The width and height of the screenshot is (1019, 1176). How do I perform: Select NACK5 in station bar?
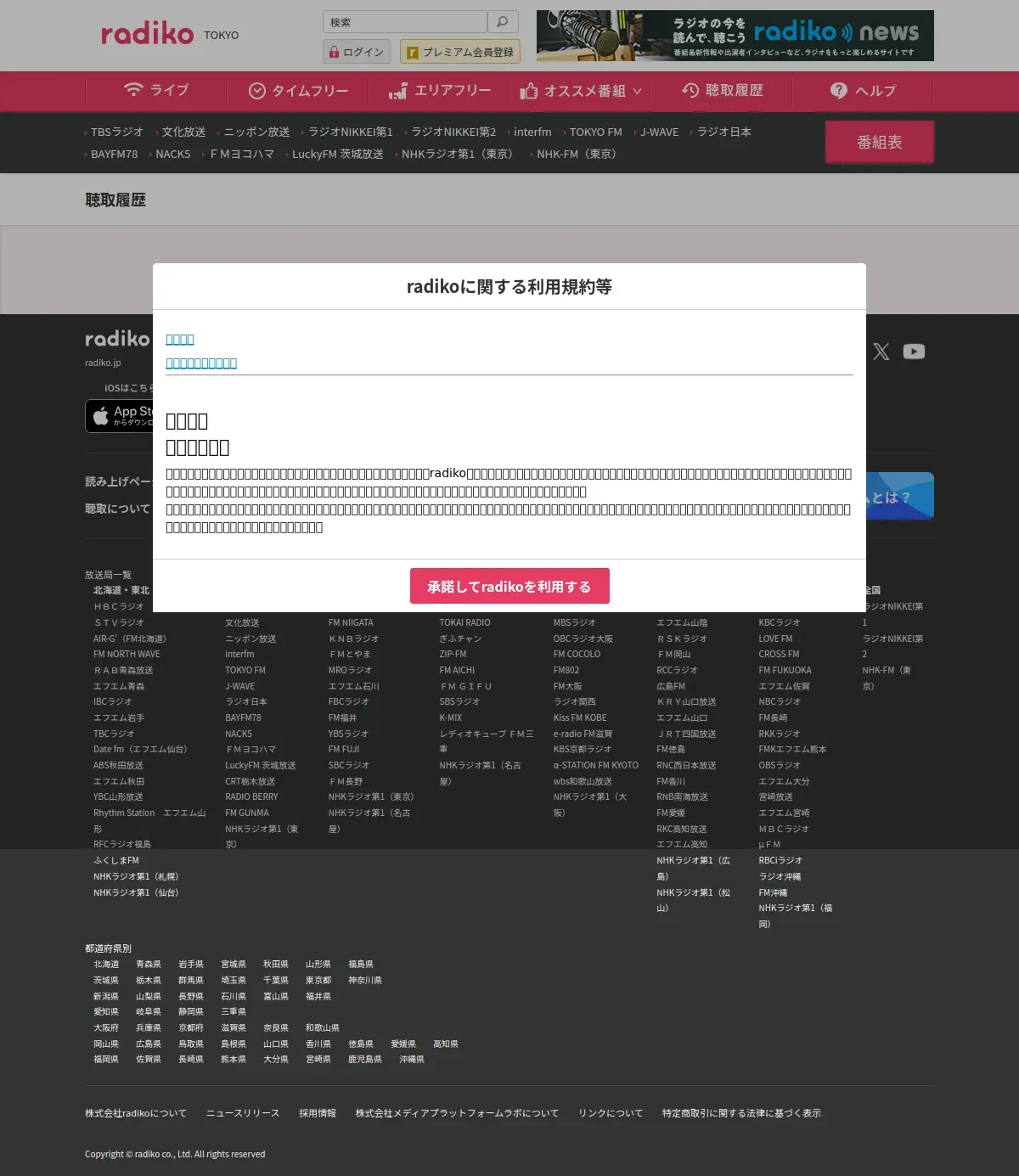pos(173,155)
